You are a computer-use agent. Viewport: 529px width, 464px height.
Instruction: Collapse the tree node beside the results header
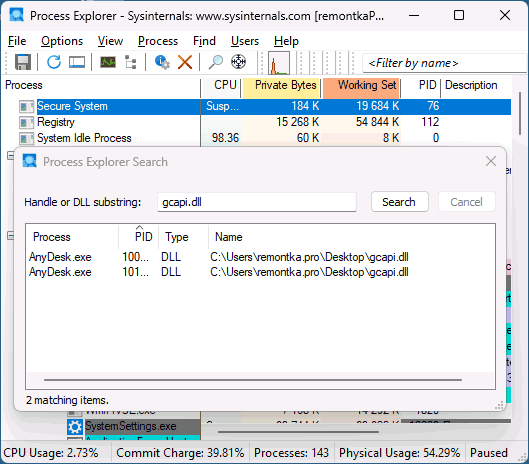(10, 236)
